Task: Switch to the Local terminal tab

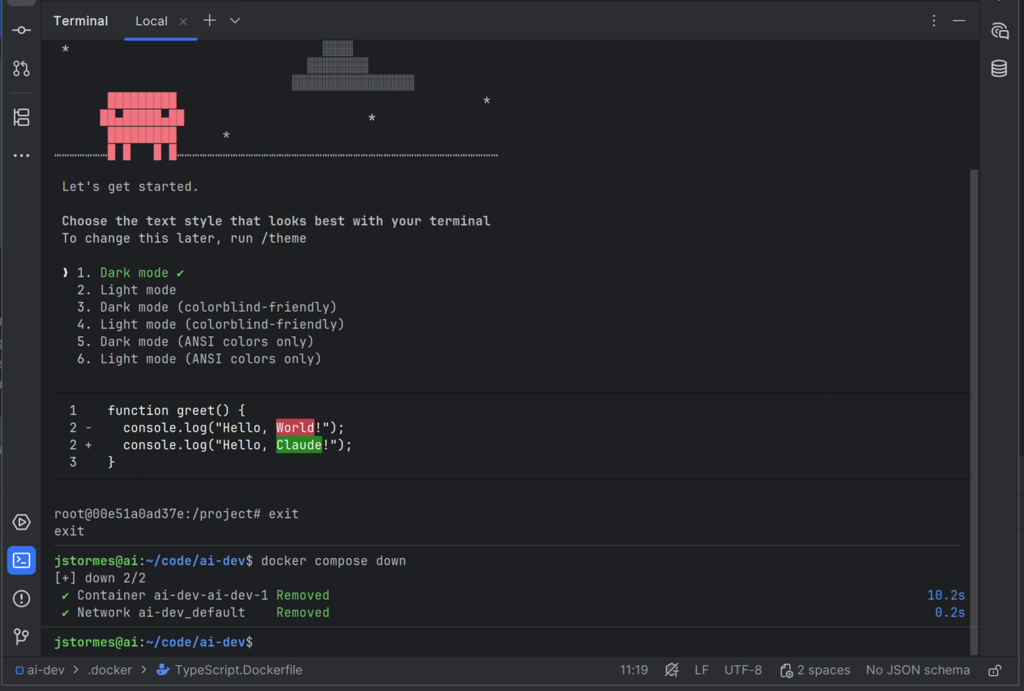Action: click(x=151, y=21)
